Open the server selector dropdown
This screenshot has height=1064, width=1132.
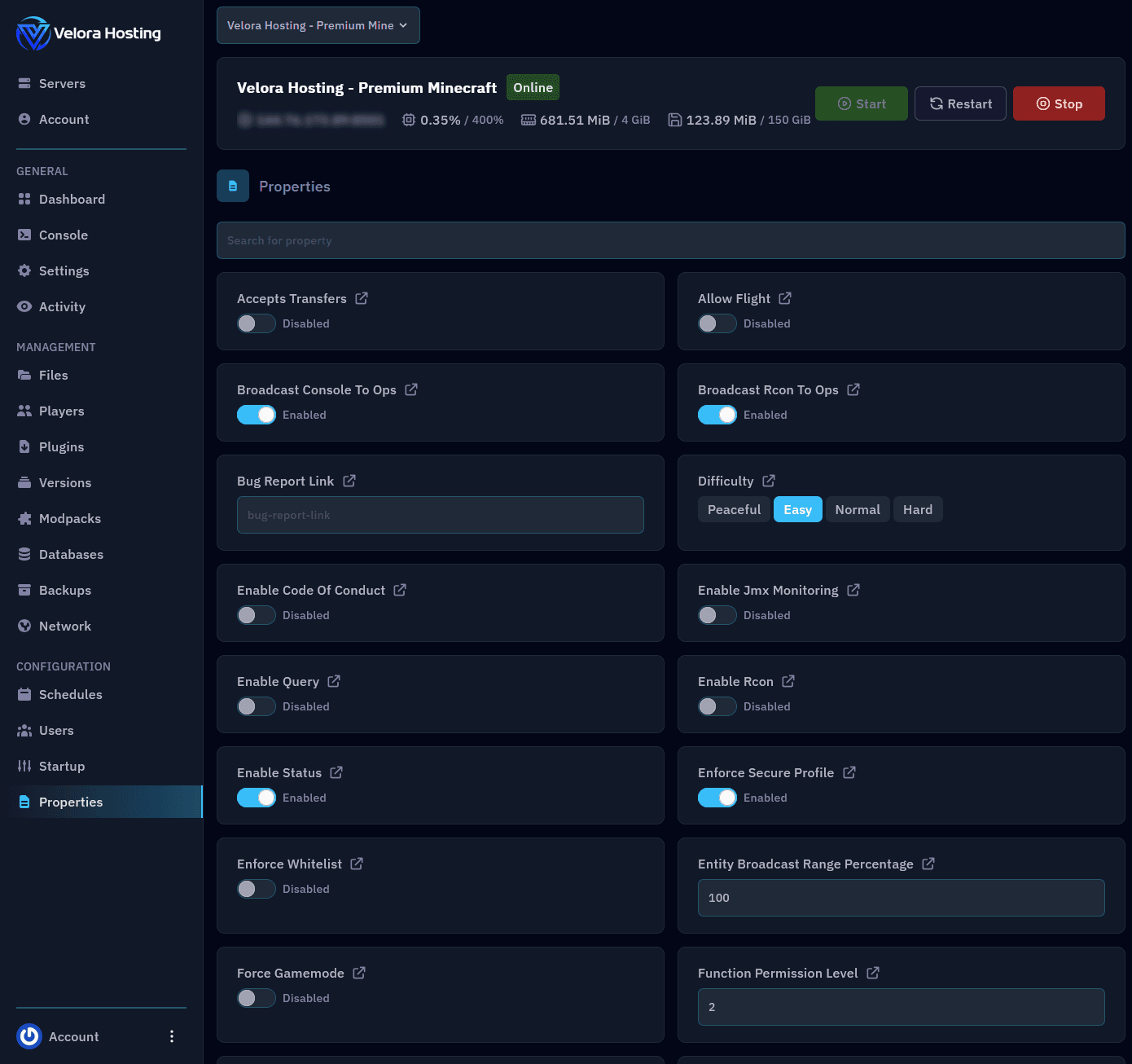pos(318,25)
